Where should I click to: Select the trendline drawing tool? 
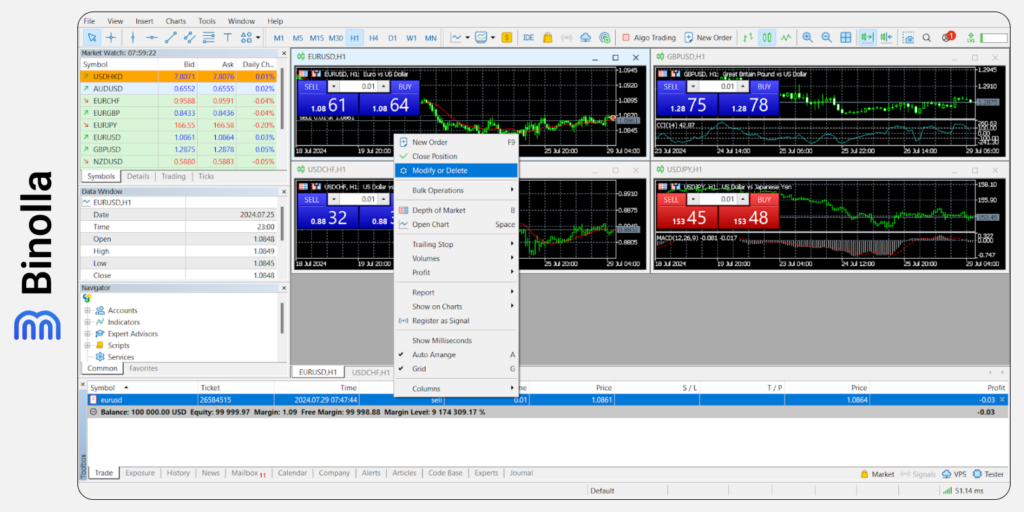(171, 37)
